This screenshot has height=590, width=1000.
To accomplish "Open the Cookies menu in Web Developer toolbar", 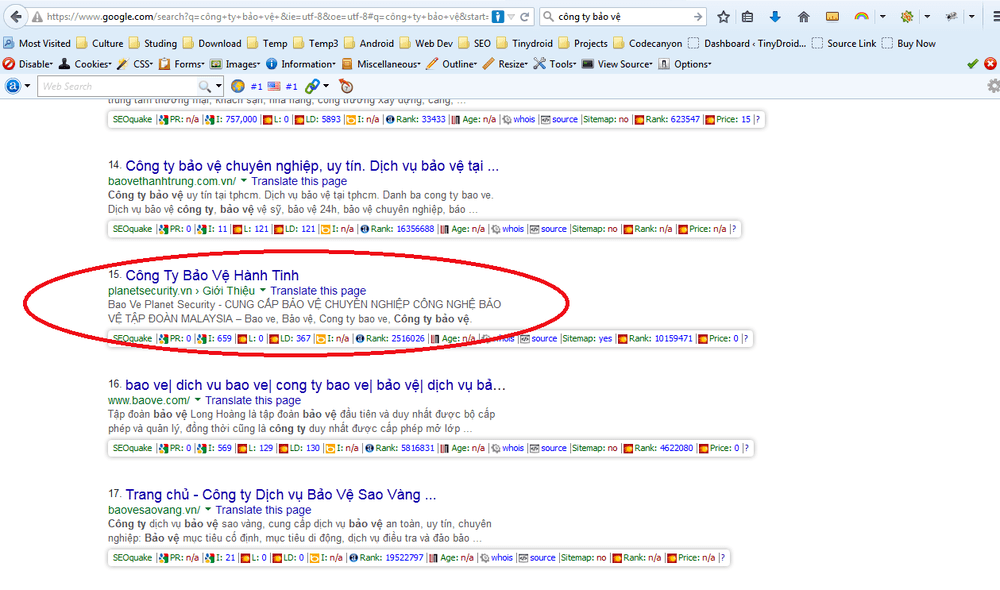I will click(85, 64).
